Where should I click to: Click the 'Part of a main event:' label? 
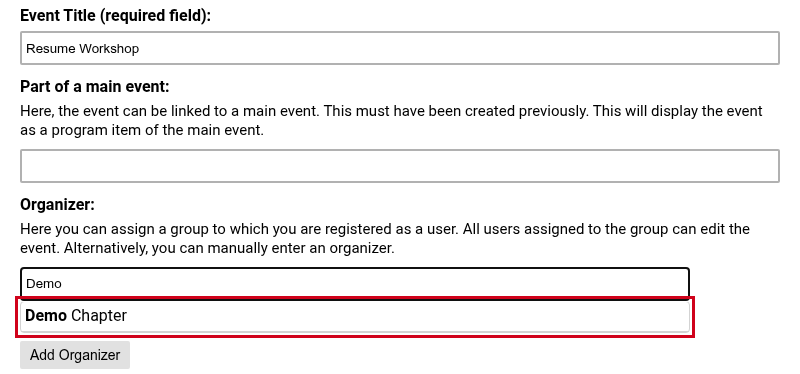click(x=95, y=87)
